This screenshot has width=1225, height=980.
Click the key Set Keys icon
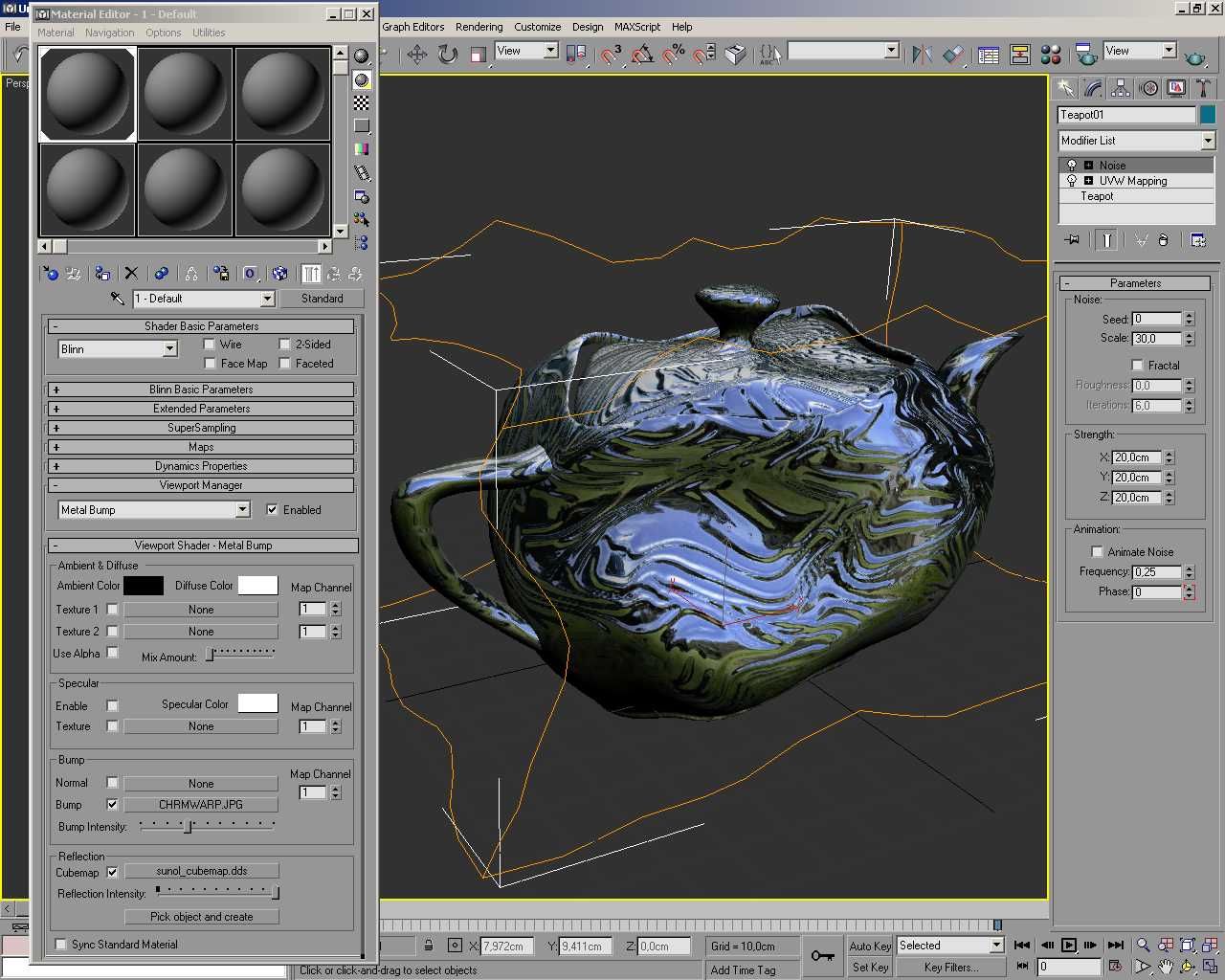822,955
